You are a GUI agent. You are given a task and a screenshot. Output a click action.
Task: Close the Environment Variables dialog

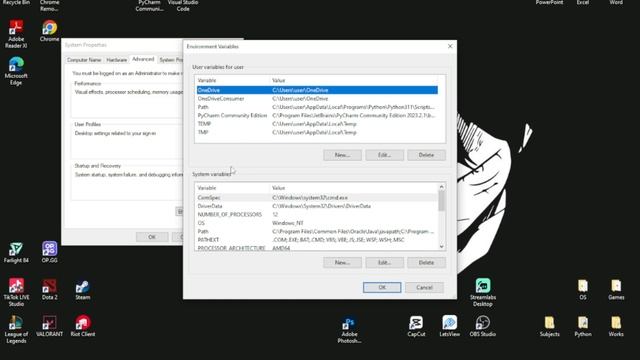(x=450, y=47)
